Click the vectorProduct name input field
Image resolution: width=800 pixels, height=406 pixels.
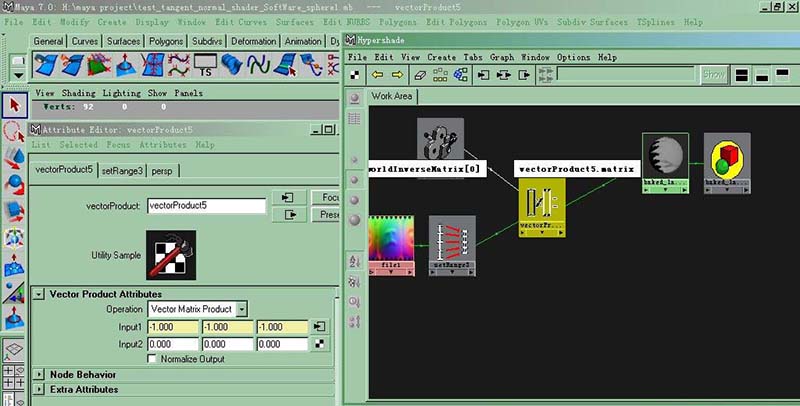point(207,206)
